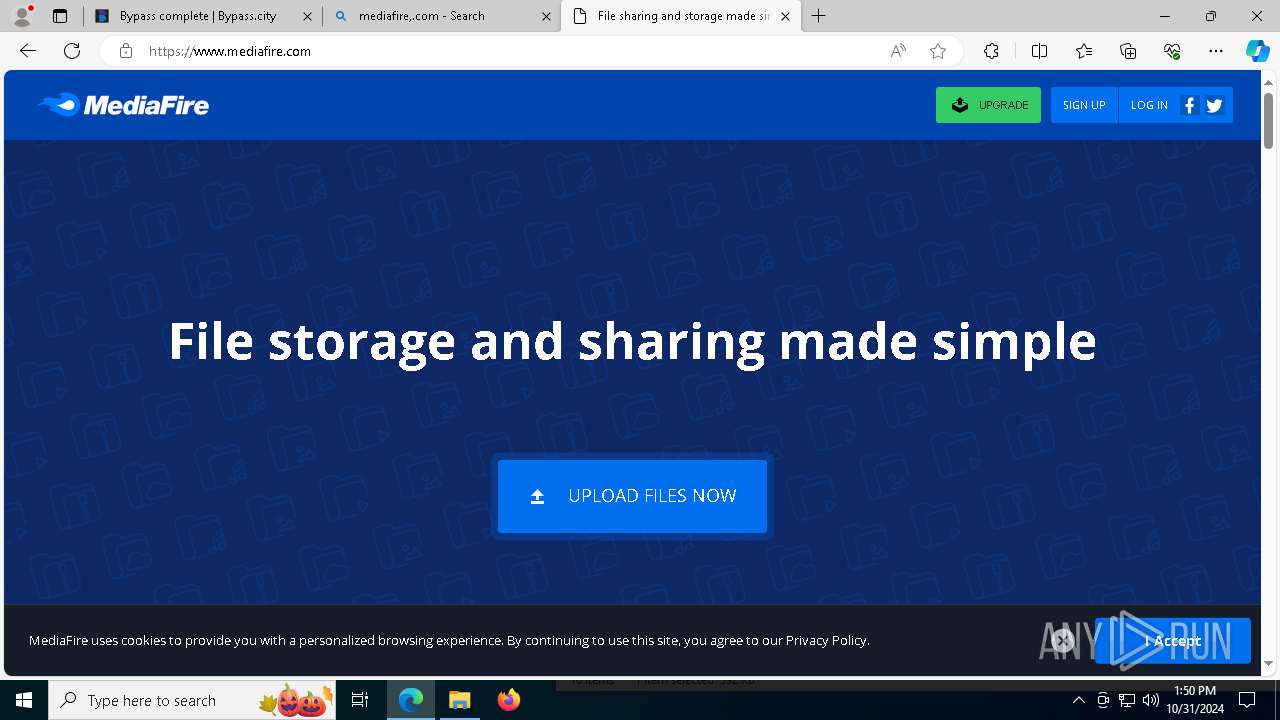1280x720 pixels.
Task: Click the UPGRADE button
Action: [x=988, y=105]
